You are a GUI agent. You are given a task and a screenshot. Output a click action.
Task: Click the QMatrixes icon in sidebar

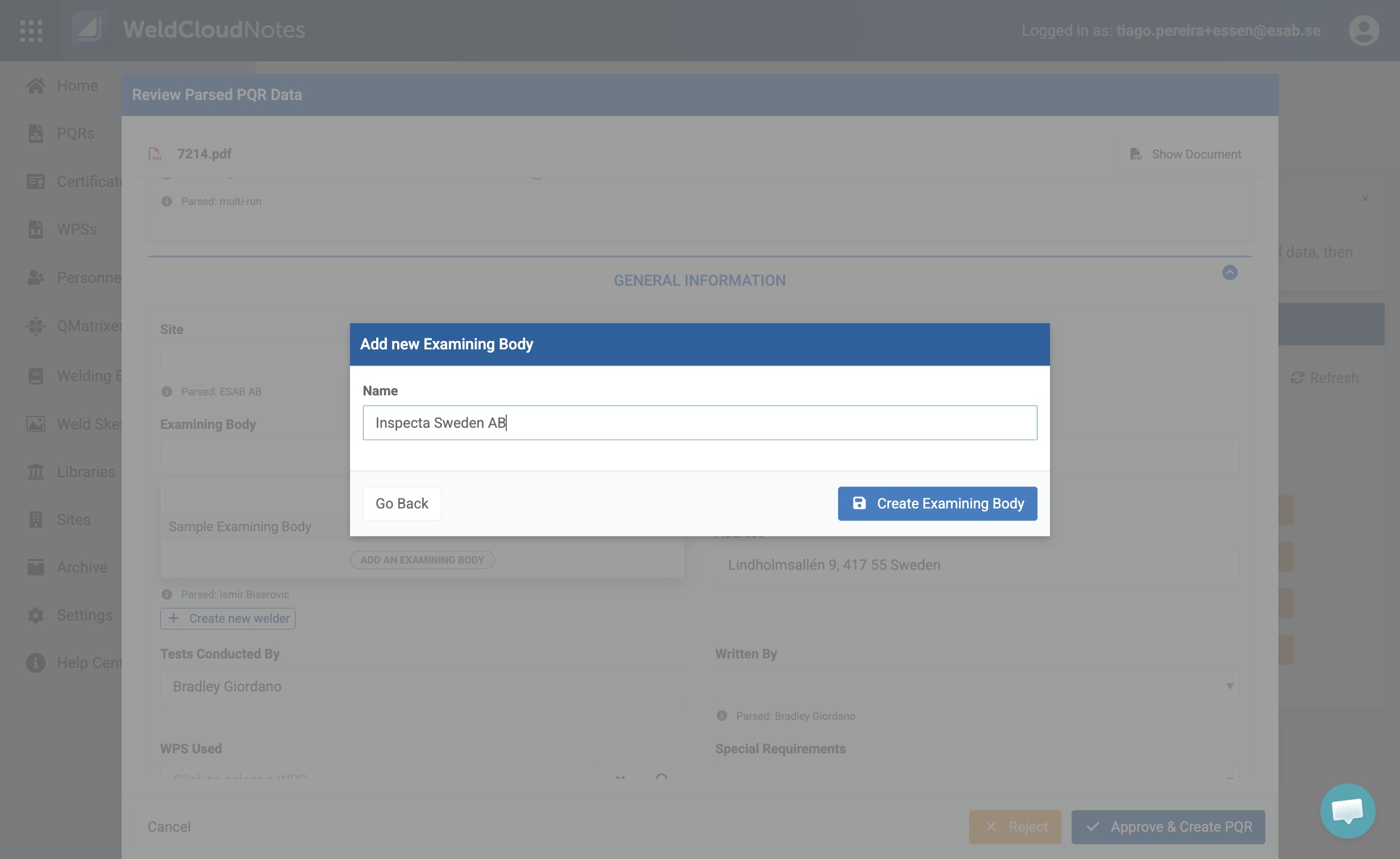pyautogui.click(x=35, y=326)
